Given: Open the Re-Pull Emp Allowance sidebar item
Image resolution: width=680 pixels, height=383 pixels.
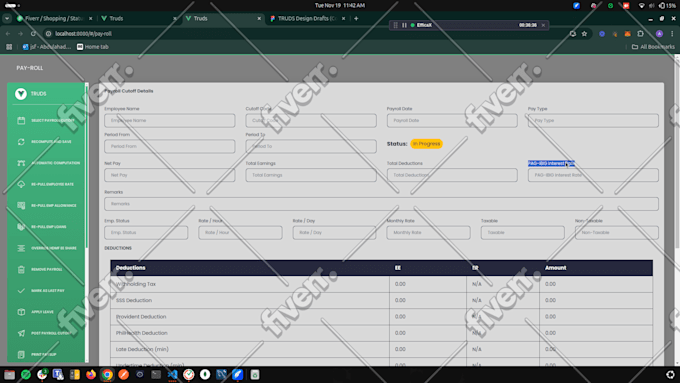Looking at the screenshot, I should tap(47, 206).
